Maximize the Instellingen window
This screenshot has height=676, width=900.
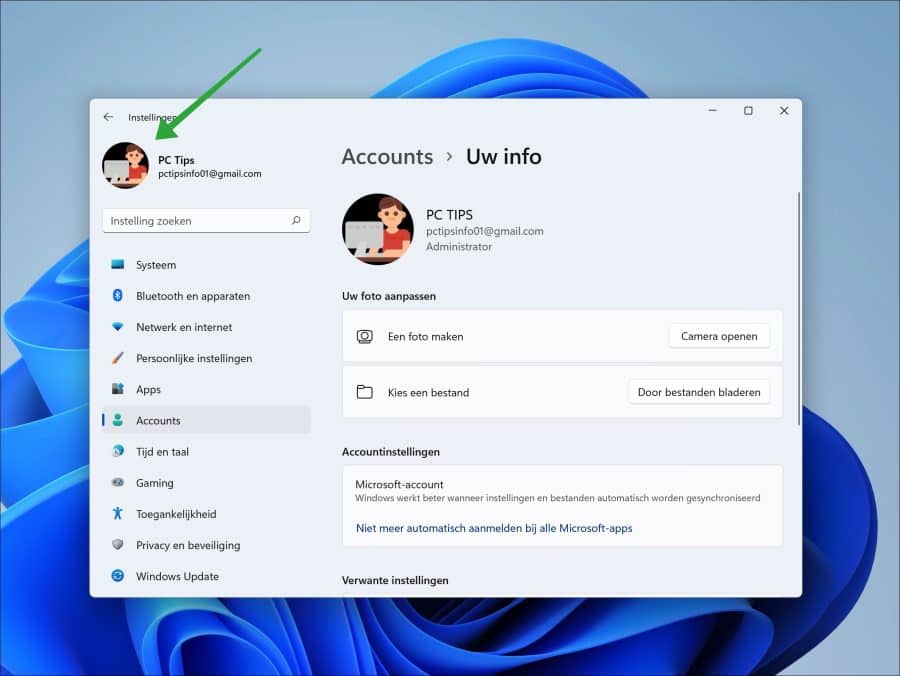coord(748,110)
